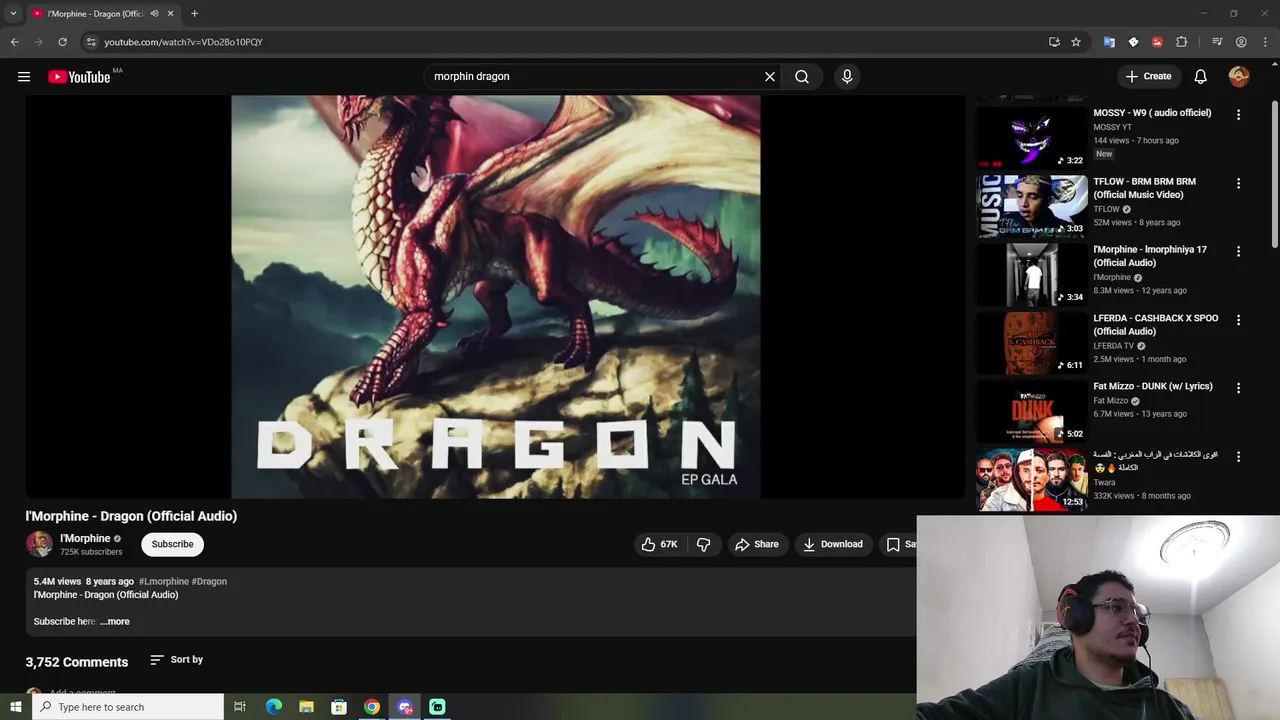Go back in the browser
The image size is (1280, 720).
[14, 42]
